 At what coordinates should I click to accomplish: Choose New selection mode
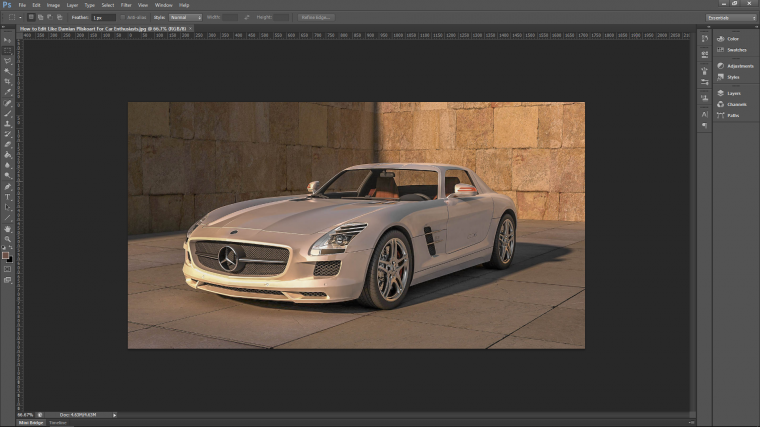pos(31,17)
